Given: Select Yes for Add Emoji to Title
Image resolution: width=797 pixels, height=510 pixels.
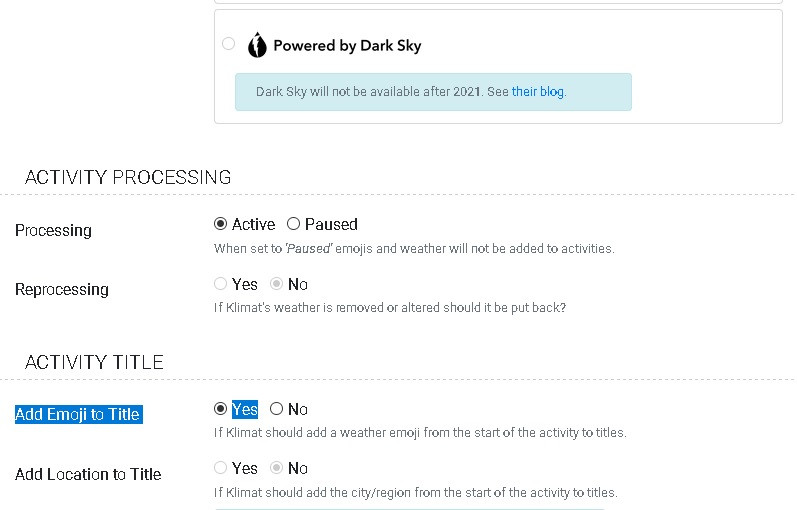Looking at the screenshot, I should pyautogui.click(x=220, y=409).
